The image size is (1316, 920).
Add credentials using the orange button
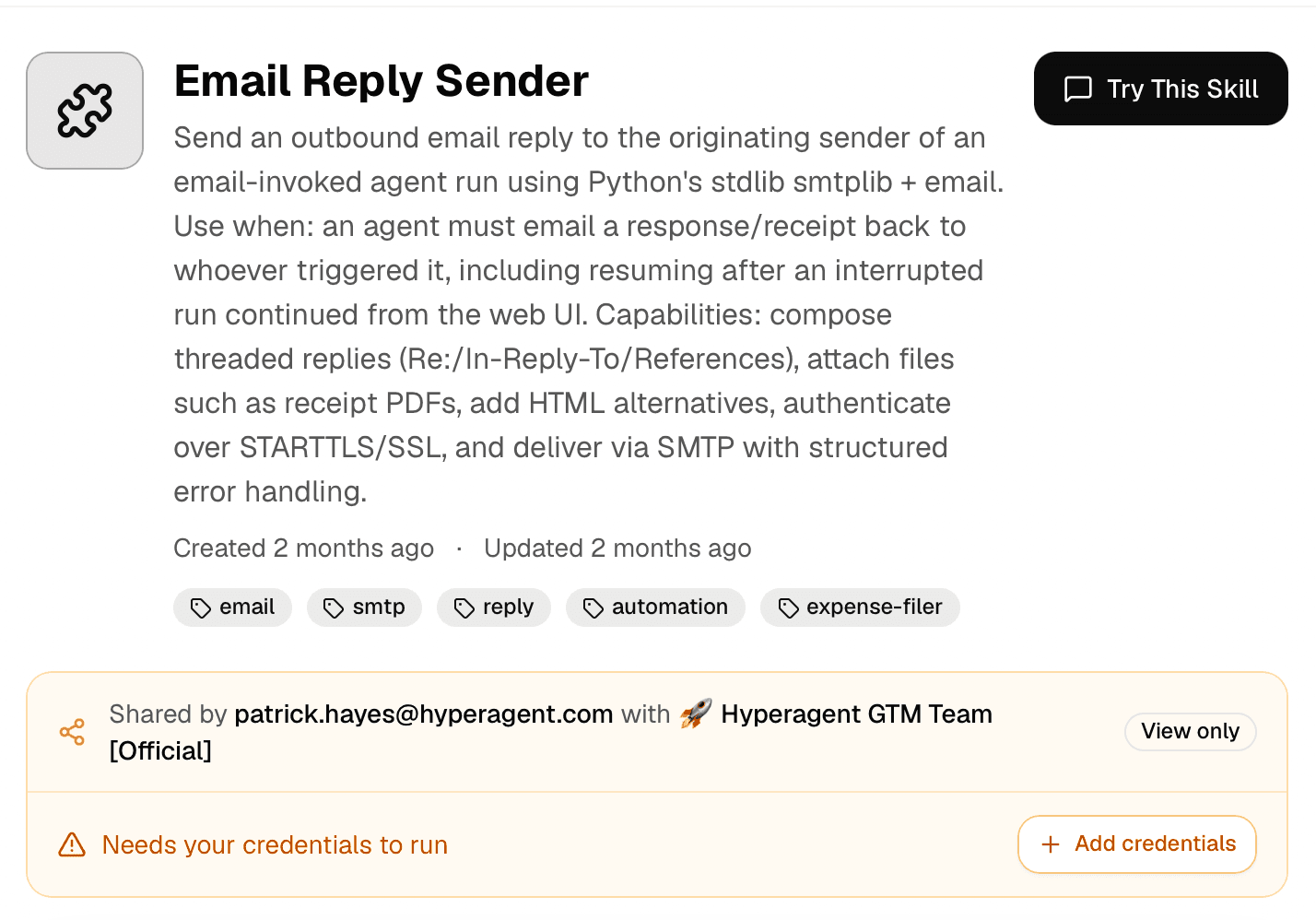(x=1137, y=843)
